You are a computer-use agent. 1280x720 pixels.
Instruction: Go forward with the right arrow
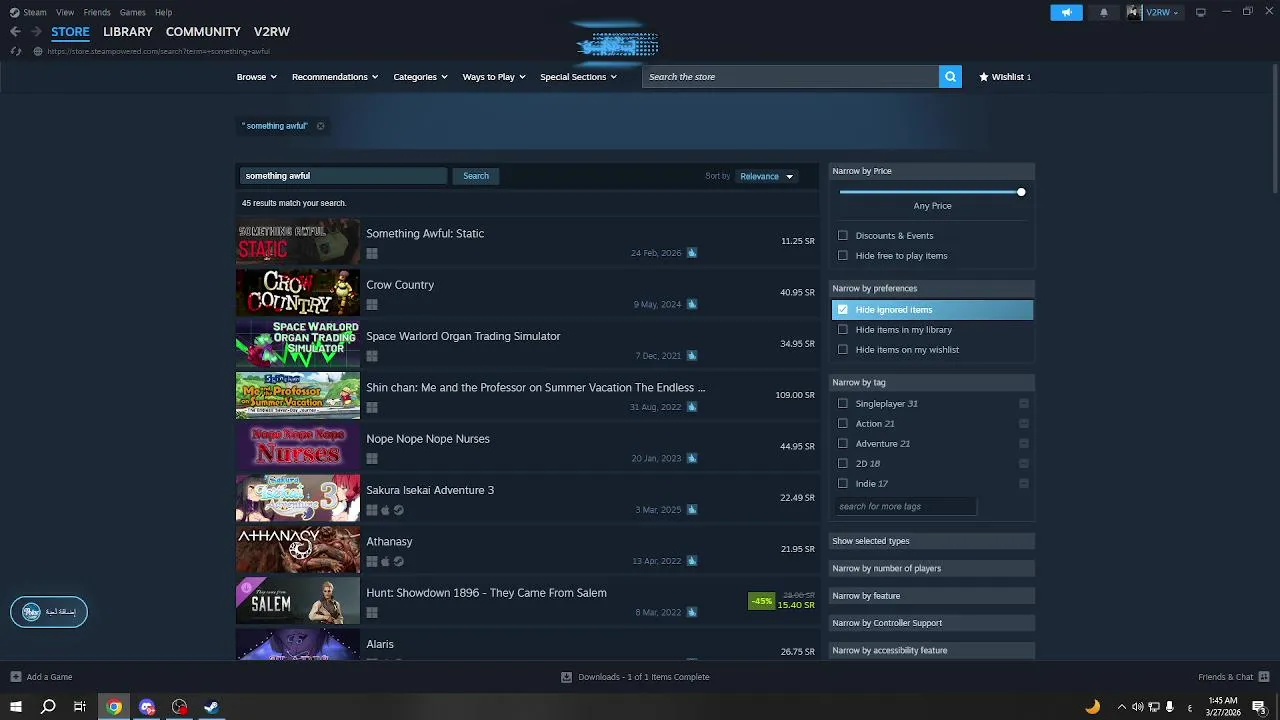click(x=36, y=32)
